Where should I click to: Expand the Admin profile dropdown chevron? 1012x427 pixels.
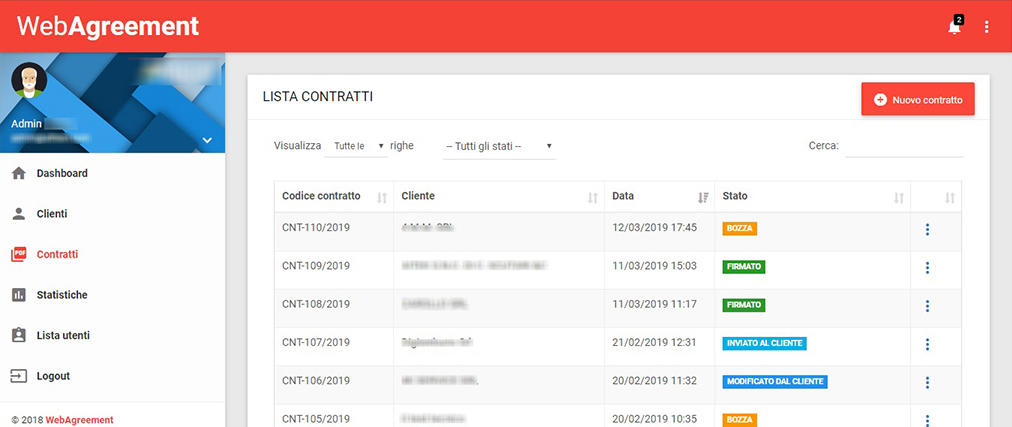tap(207, 140)
